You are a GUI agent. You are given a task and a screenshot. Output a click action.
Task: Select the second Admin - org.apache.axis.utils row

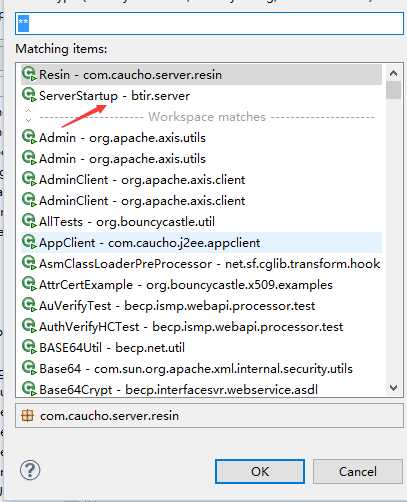point(201,159)
